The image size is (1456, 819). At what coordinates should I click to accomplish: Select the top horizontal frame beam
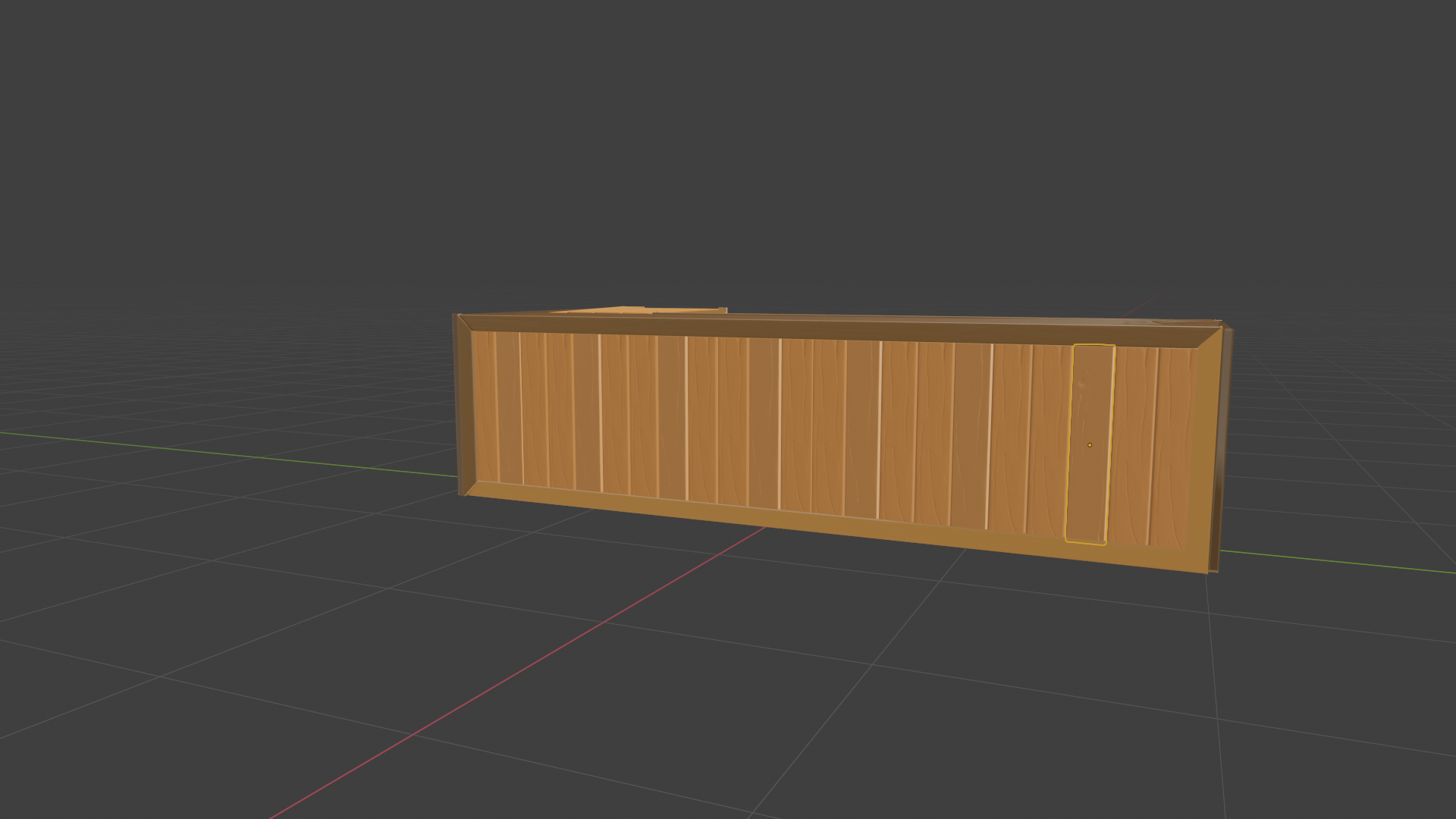834,331
